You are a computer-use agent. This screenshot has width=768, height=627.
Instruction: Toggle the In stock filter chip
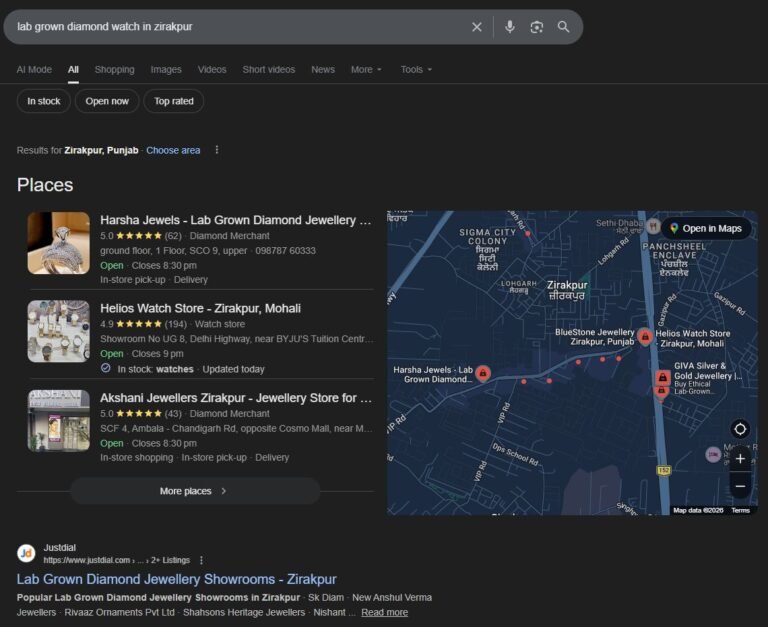(44, 101)
